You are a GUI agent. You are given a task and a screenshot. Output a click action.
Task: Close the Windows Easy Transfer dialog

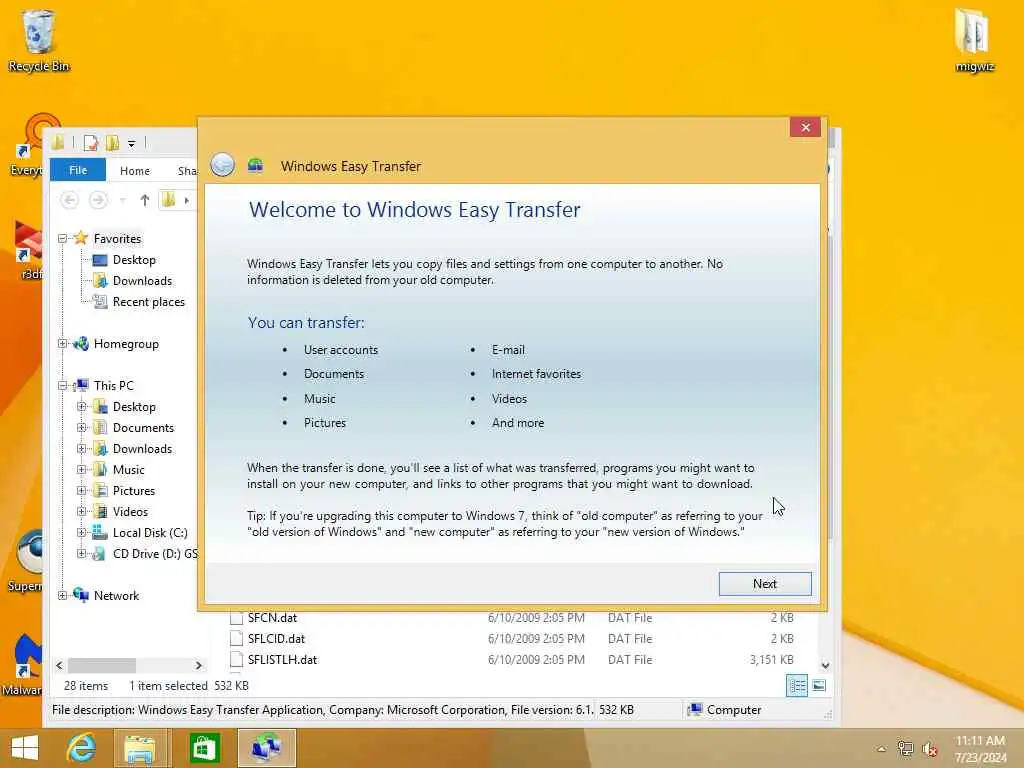coord(805,127)
